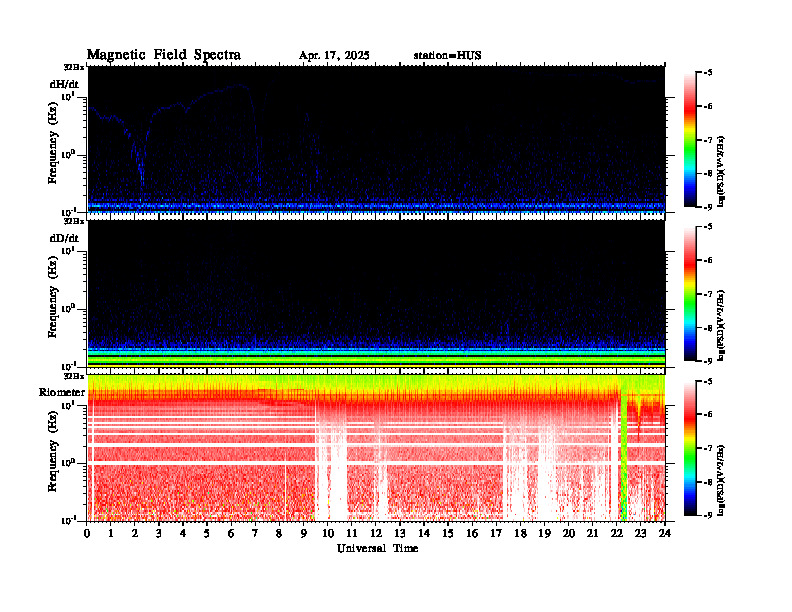Click hour 4 on the time axis
The image size is (792, 612).
coord(183,533)
